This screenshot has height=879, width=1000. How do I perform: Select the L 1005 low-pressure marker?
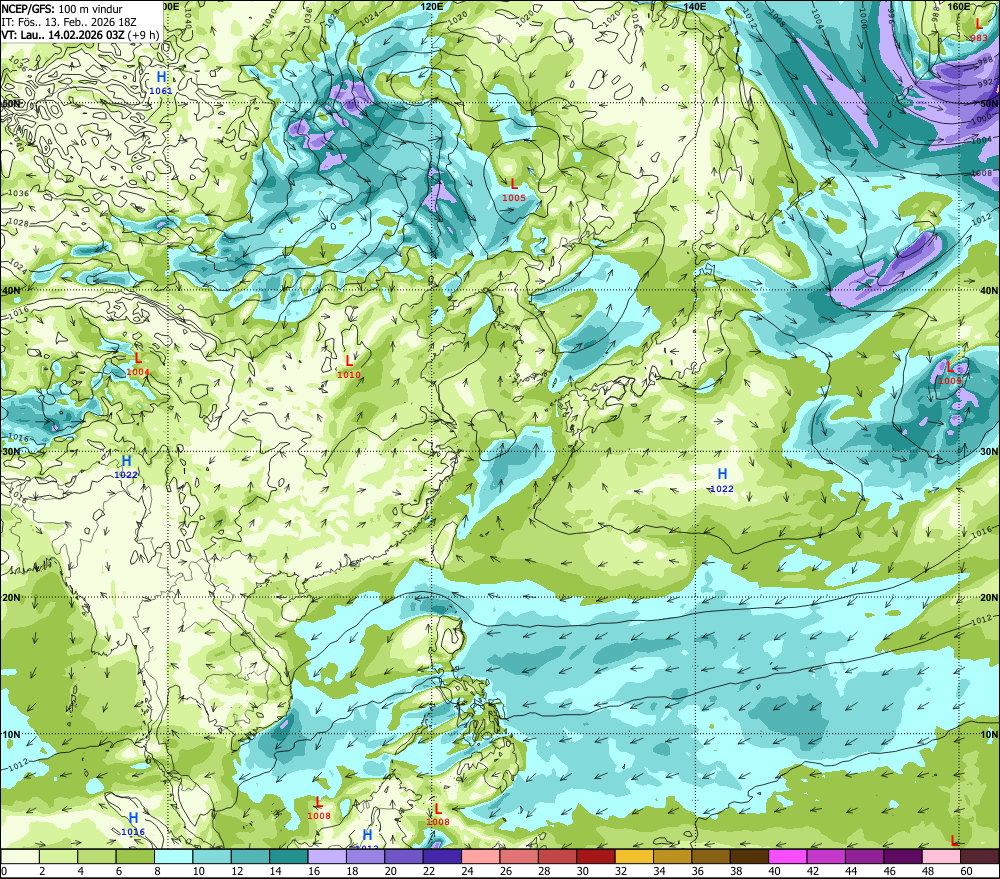(x=514, y=190)
